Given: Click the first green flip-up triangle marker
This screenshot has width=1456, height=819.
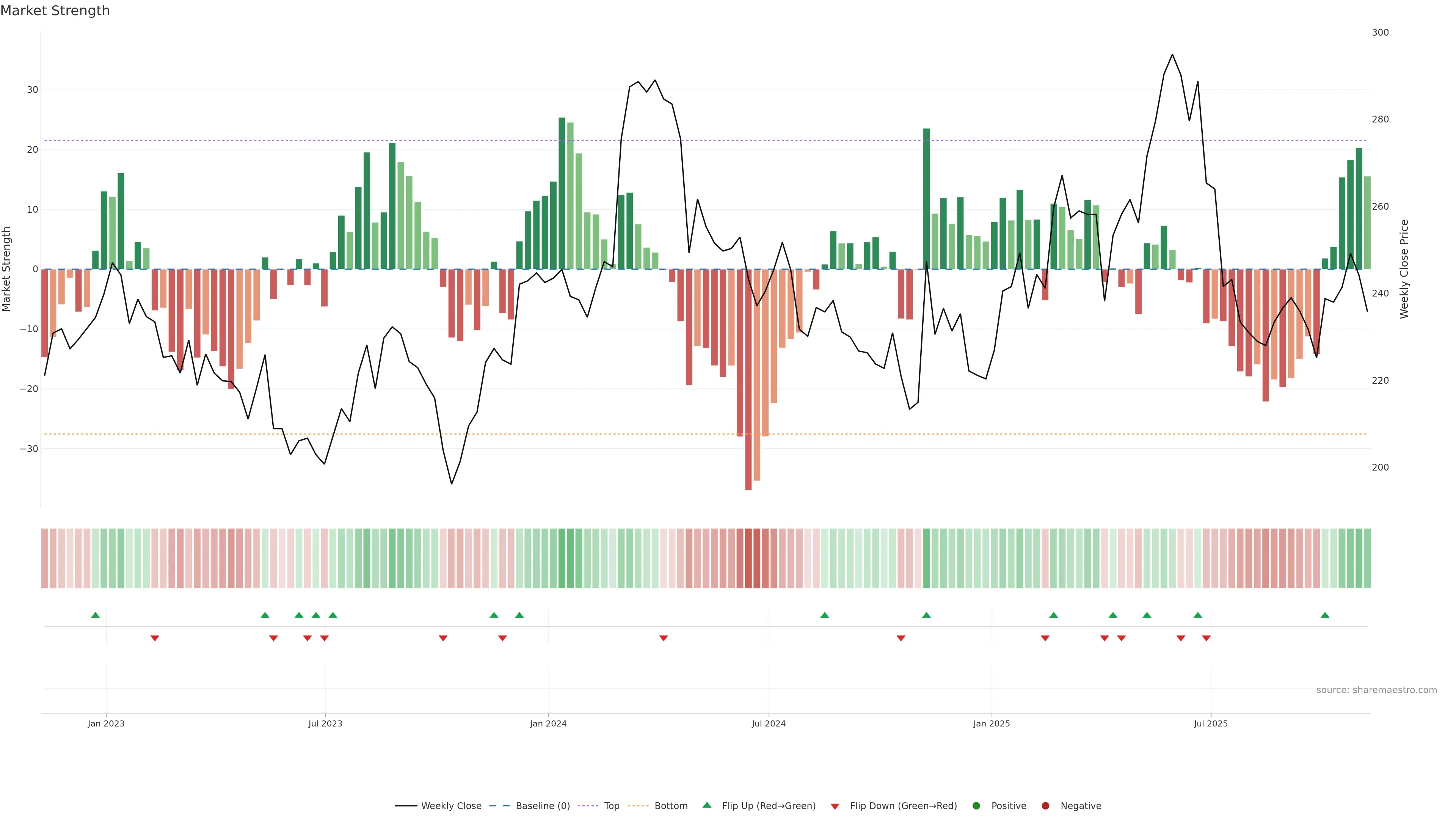Looking at the screenshot, I should pyautogui.click(x=96, y=615).
